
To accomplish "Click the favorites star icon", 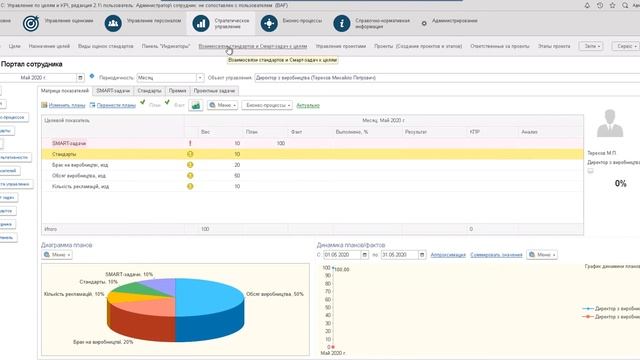I will click(612, 5).
